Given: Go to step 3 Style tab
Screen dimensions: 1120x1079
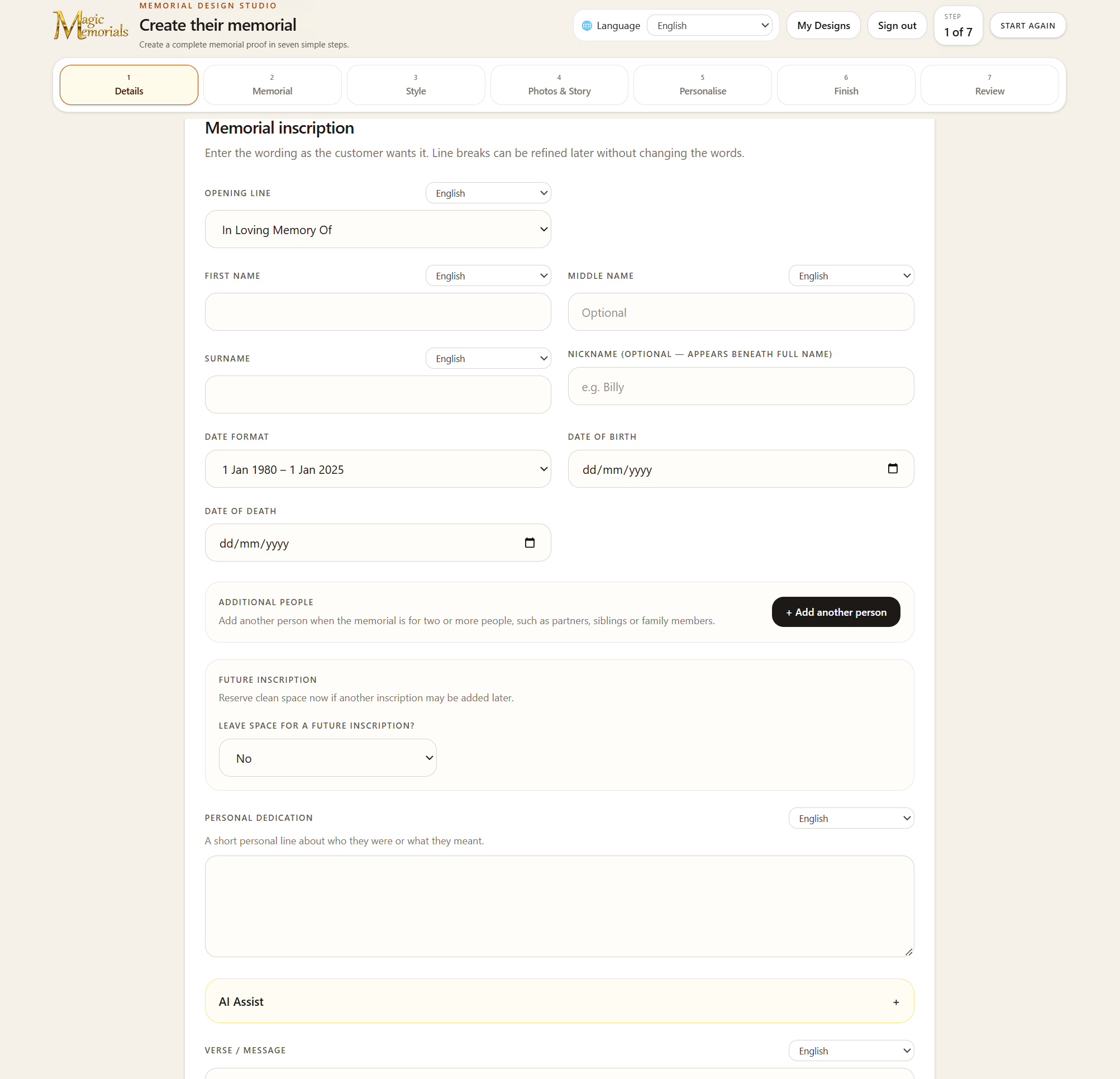Looking at the screenshot, I should tap(416, 84).
